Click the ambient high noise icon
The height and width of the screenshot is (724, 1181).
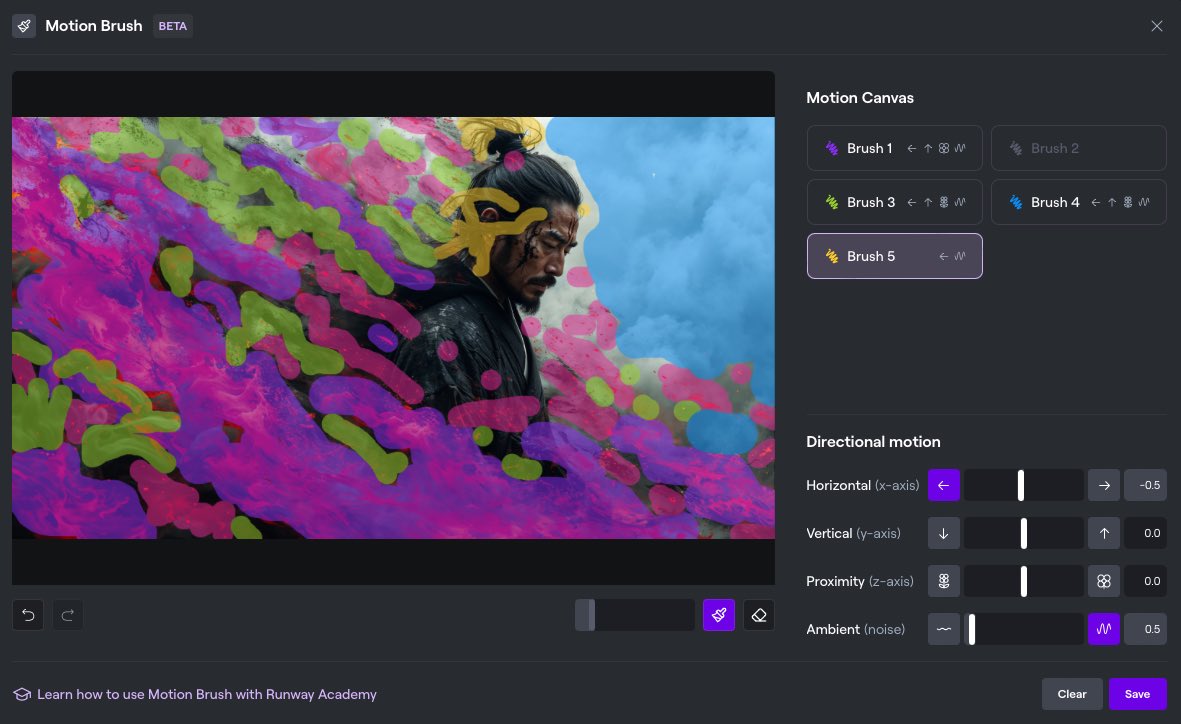(x=1103, y=629)
